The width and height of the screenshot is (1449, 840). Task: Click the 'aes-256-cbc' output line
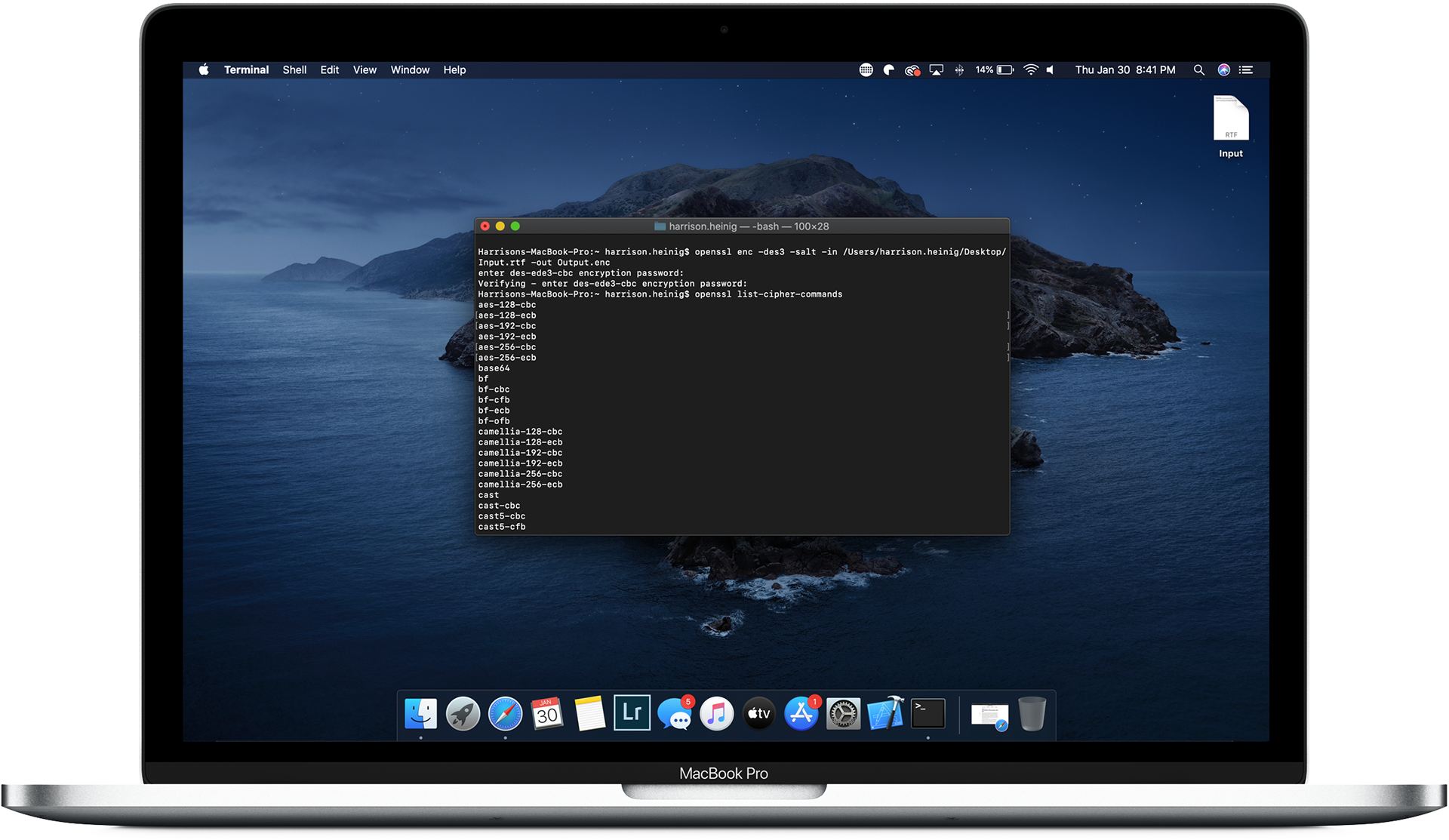pyautogui.click(x=507, y=347)
